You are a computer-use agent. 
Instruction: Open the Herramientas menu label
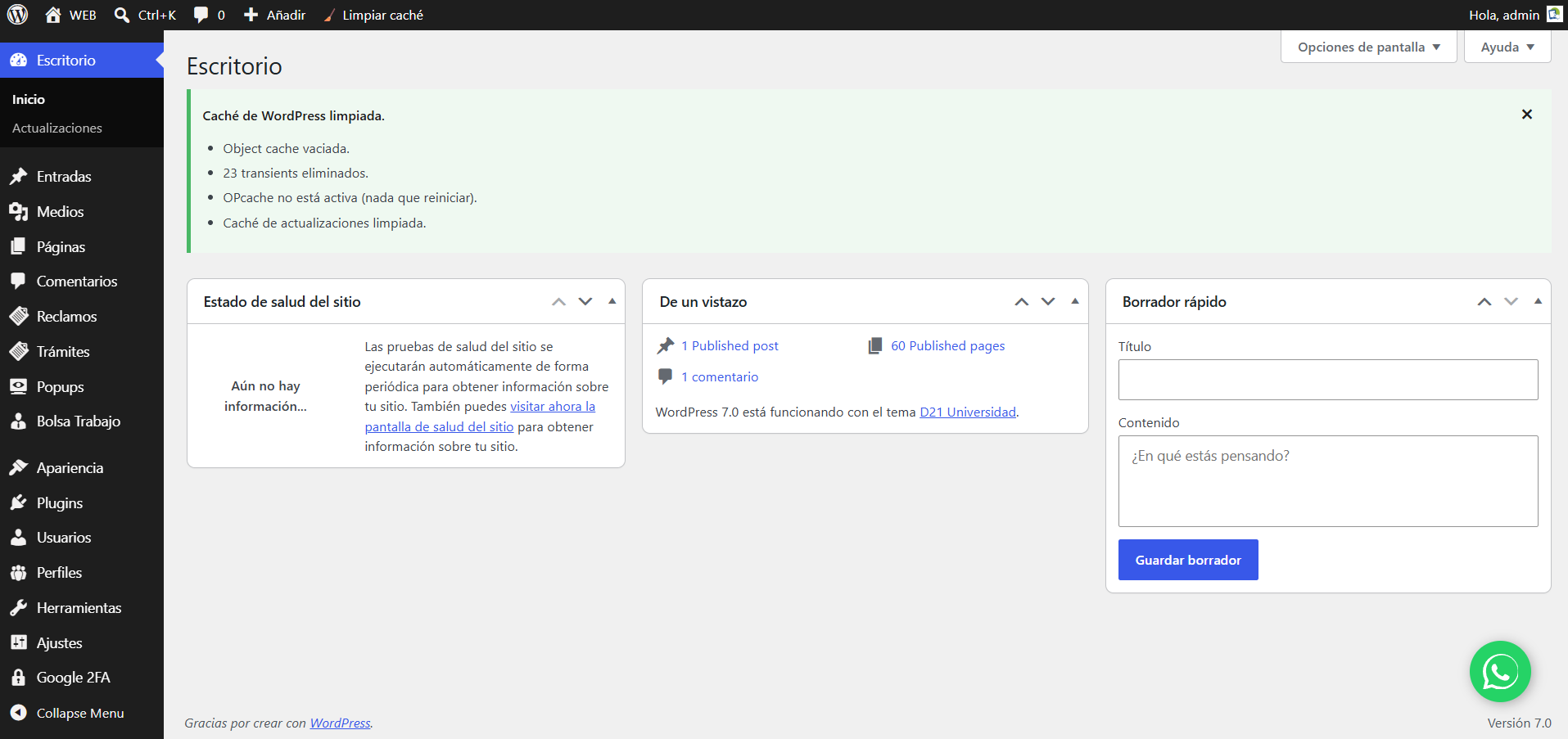79,608
